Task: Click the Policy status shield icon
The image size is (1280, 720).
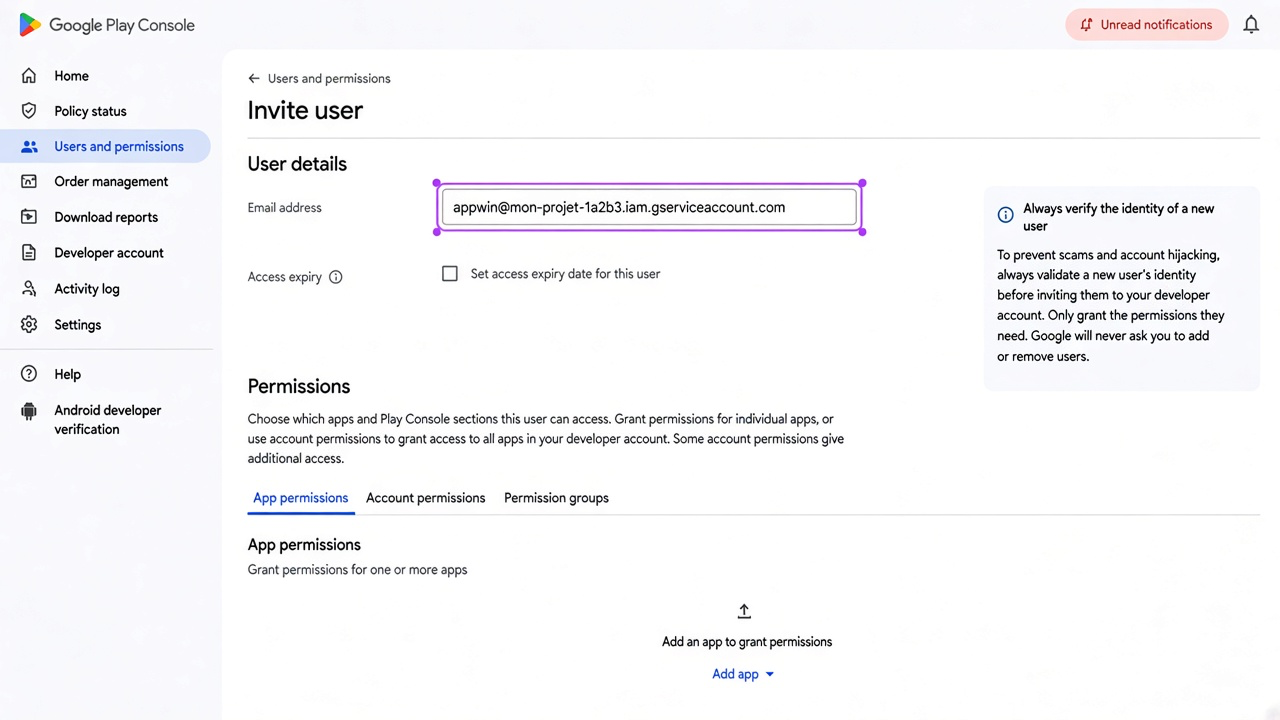Action: tap(29, 111)
